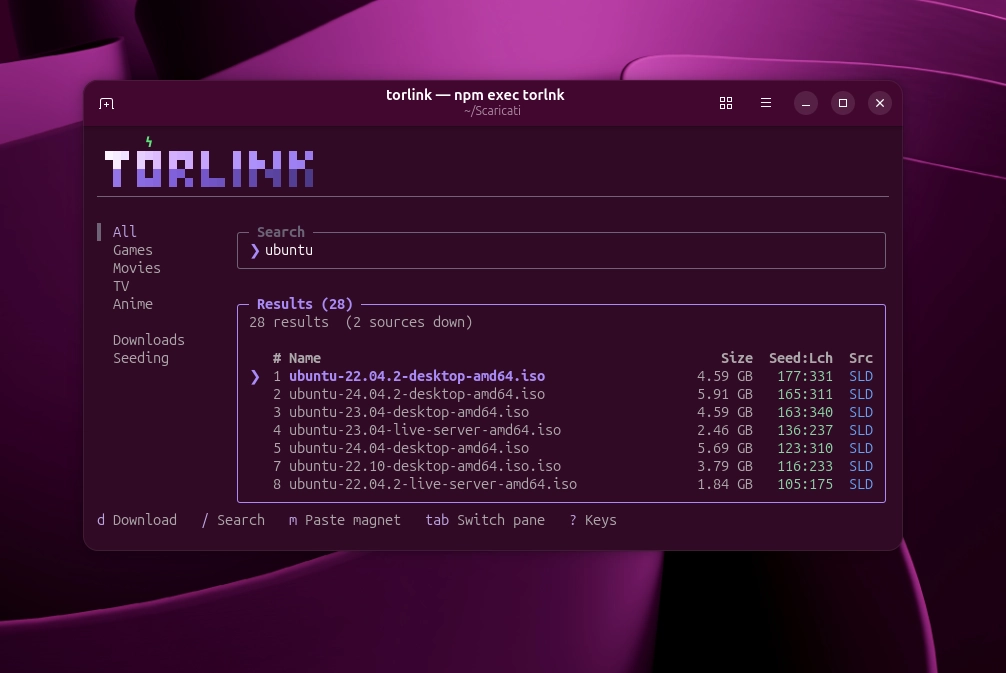The image size is (1006, 673).
Task: Close the torlink terminal window
Action: click(880, 103)
